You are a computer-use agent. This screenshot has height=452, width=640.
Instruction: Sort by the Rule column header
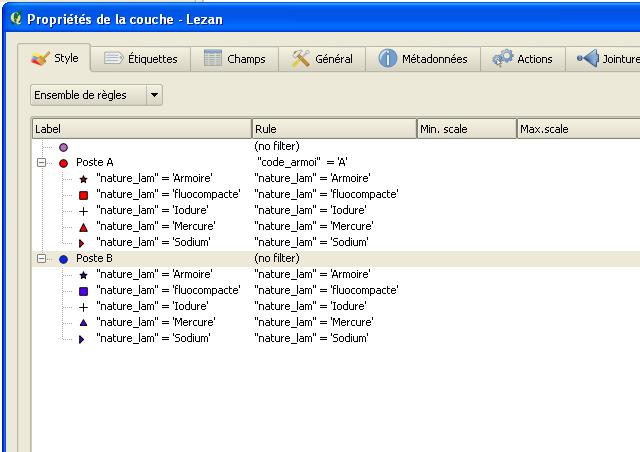(x=334, y=129)
